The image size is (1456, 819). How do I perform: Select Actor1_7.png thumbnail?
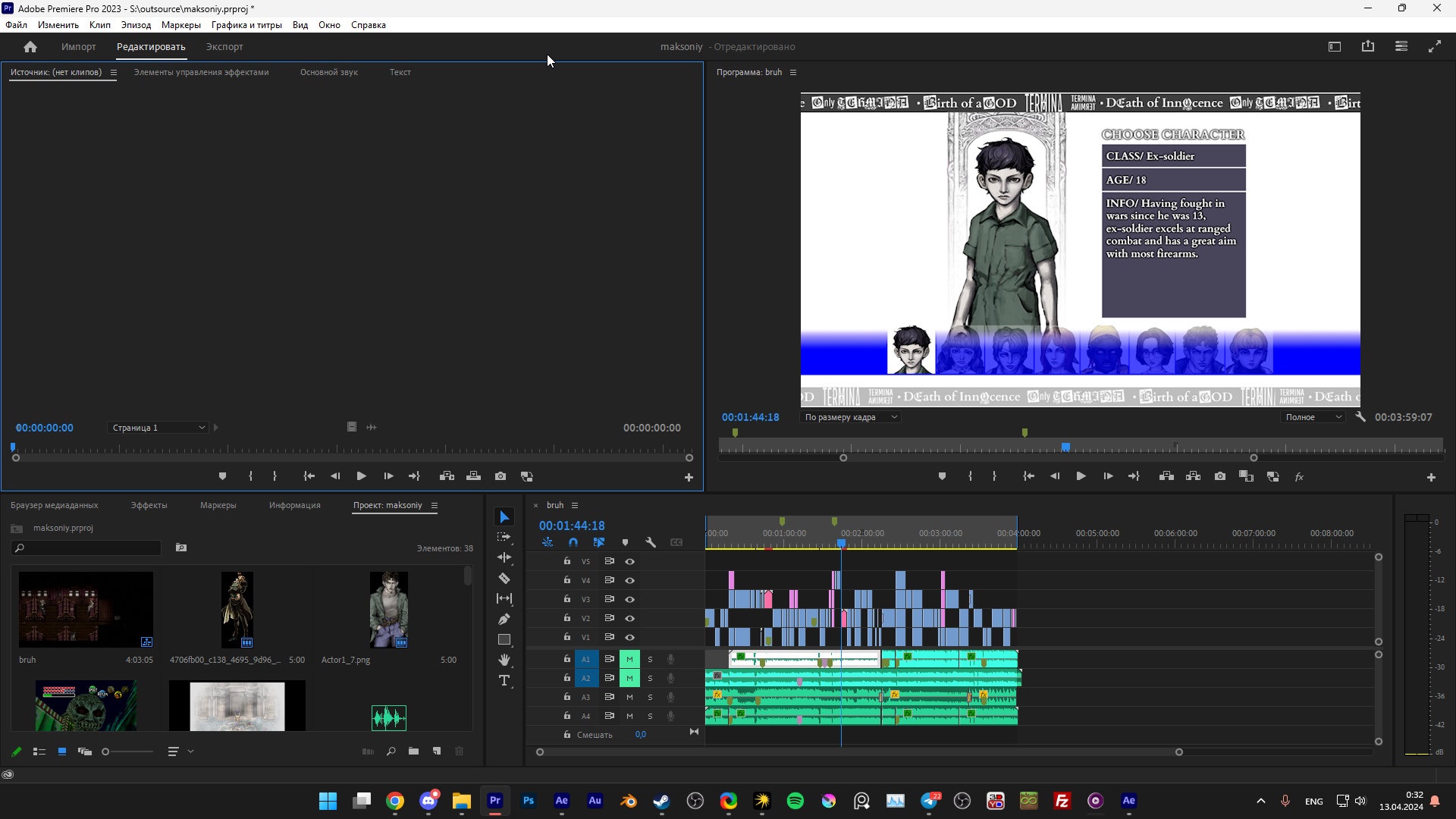[389, 610]
